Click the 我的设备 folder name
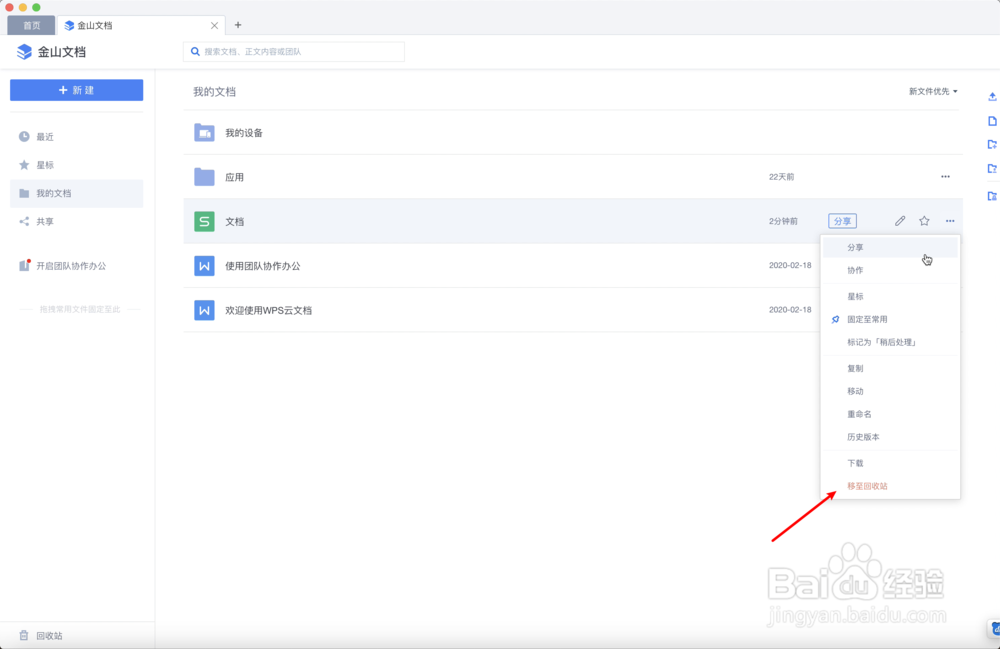 244,133
